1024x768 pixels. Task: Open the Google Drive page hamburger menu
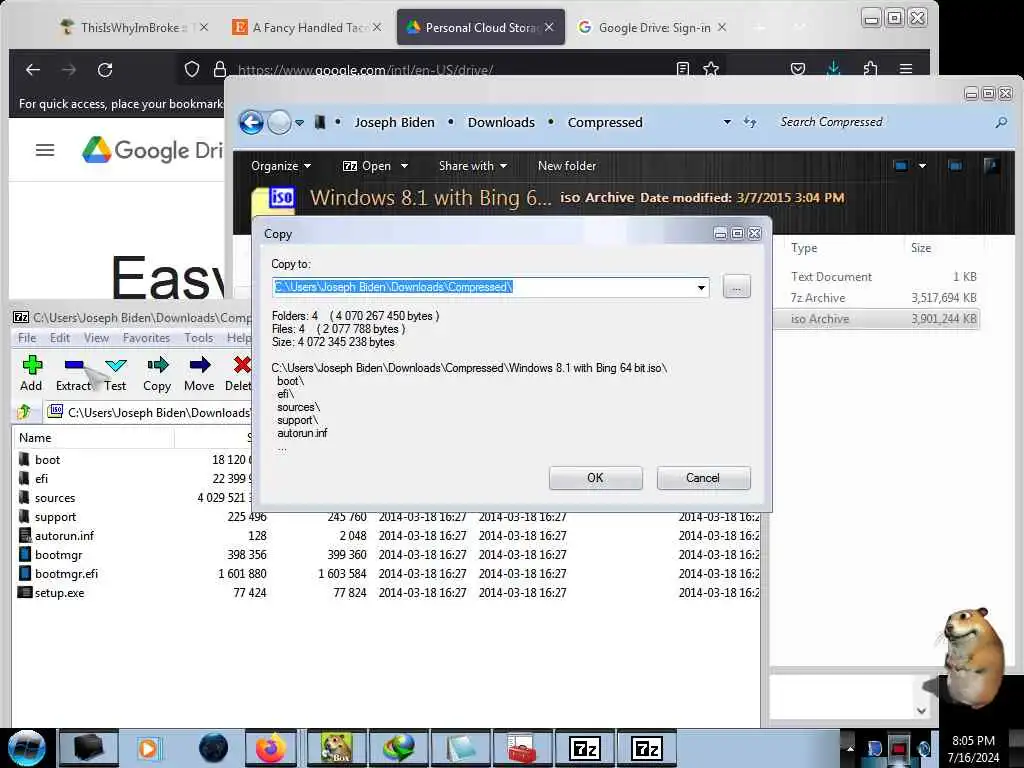click(x=45, y=150)
